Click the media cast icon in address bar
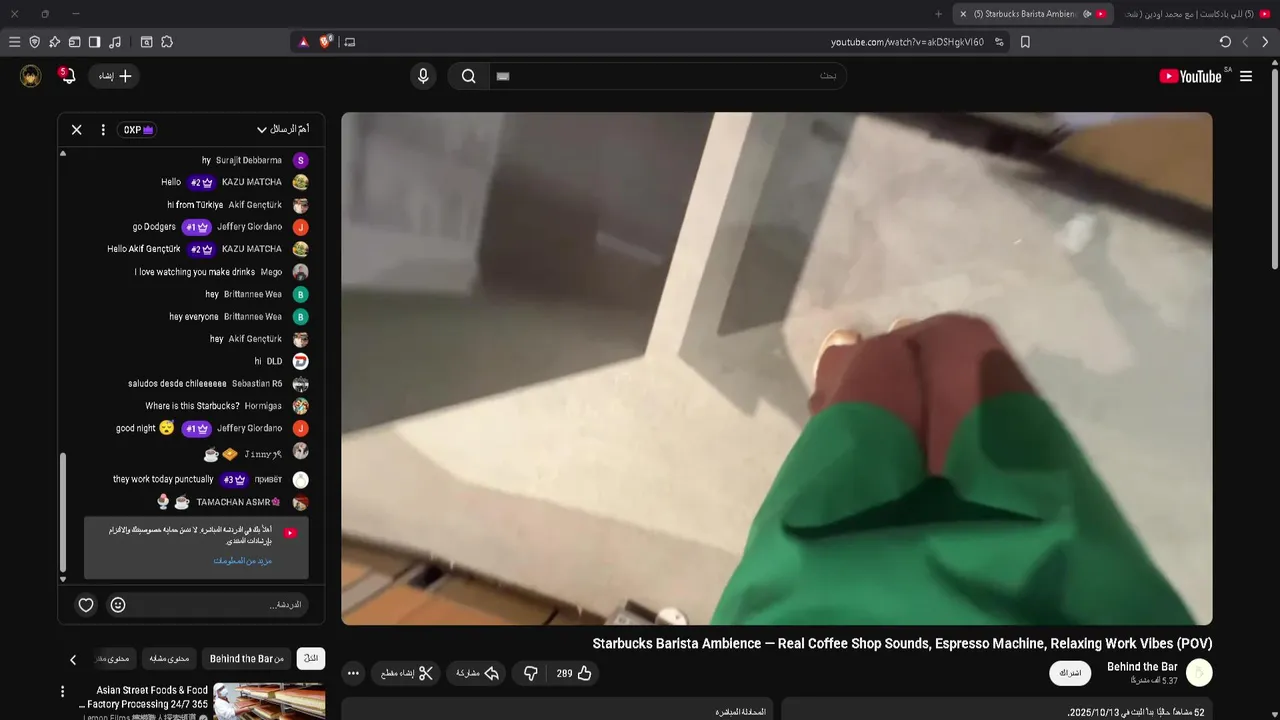 pyautogui.click(x=349, y=42)
